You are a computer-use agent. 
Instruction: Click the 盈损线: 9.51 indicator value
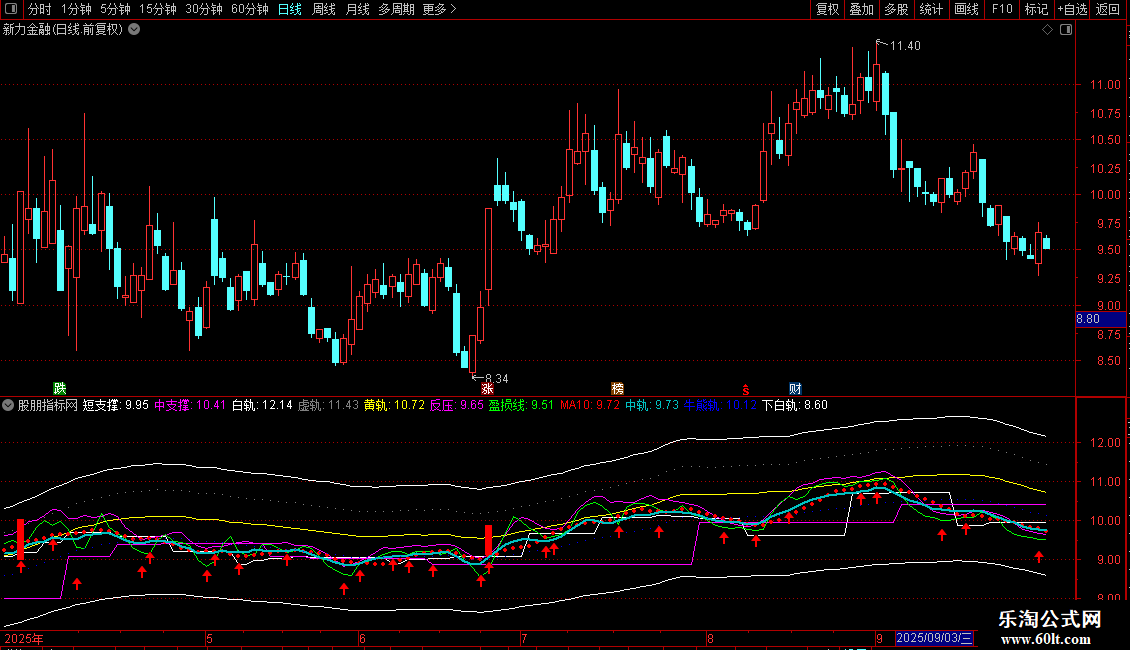pyautogui.click(x=521, y=405)
